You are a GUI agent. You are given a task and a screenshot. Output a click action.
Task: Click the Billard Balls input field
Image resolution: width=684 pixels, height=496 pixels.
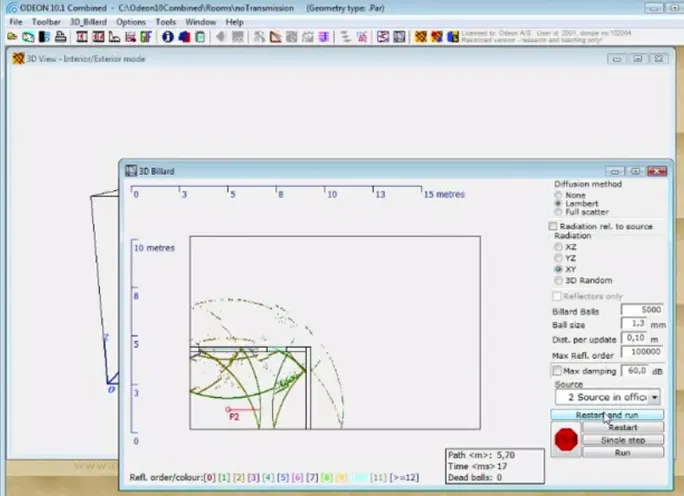click(642, 310)
